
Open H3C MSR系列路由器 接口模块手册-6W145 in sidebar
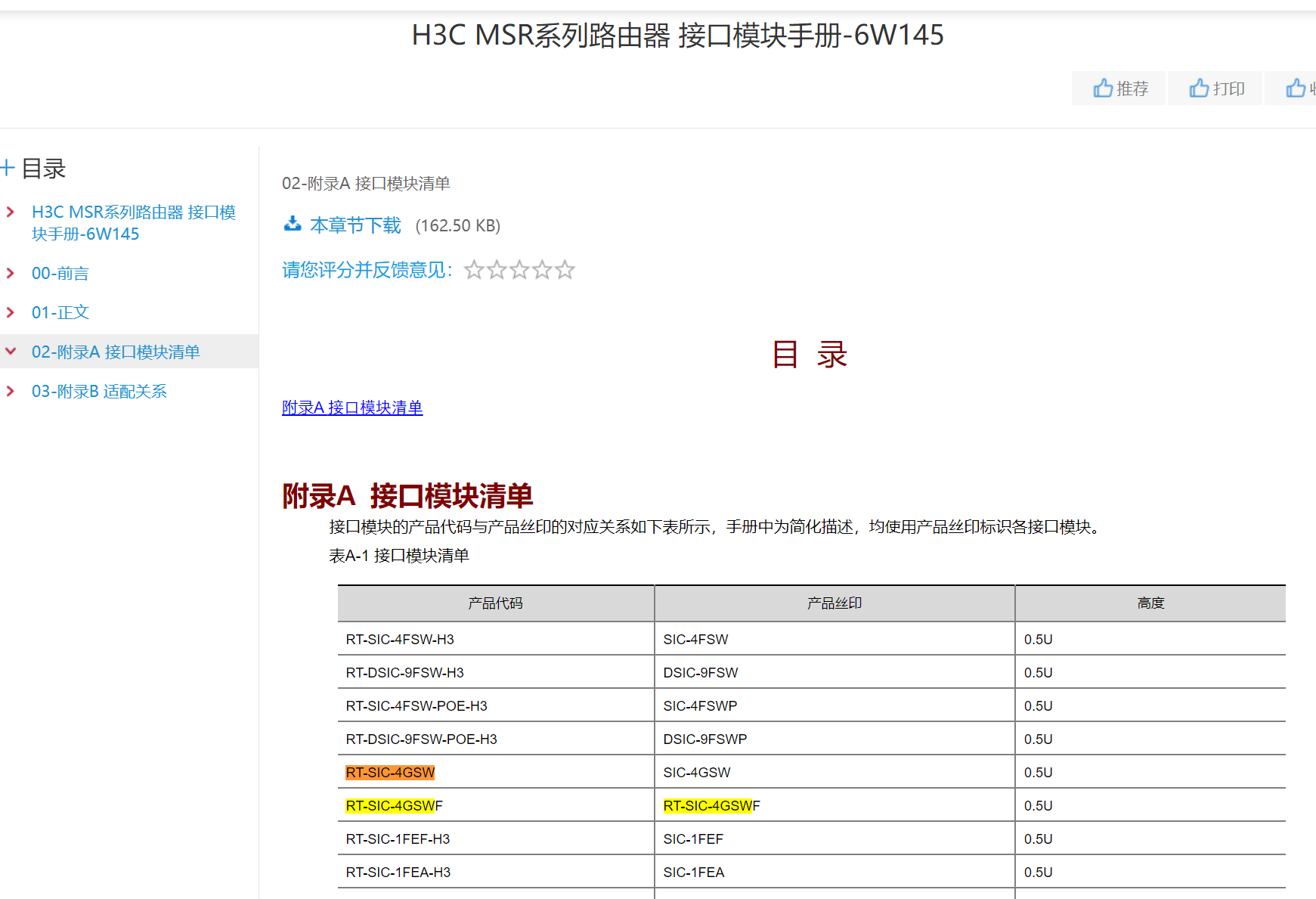(x=134, y=223)
